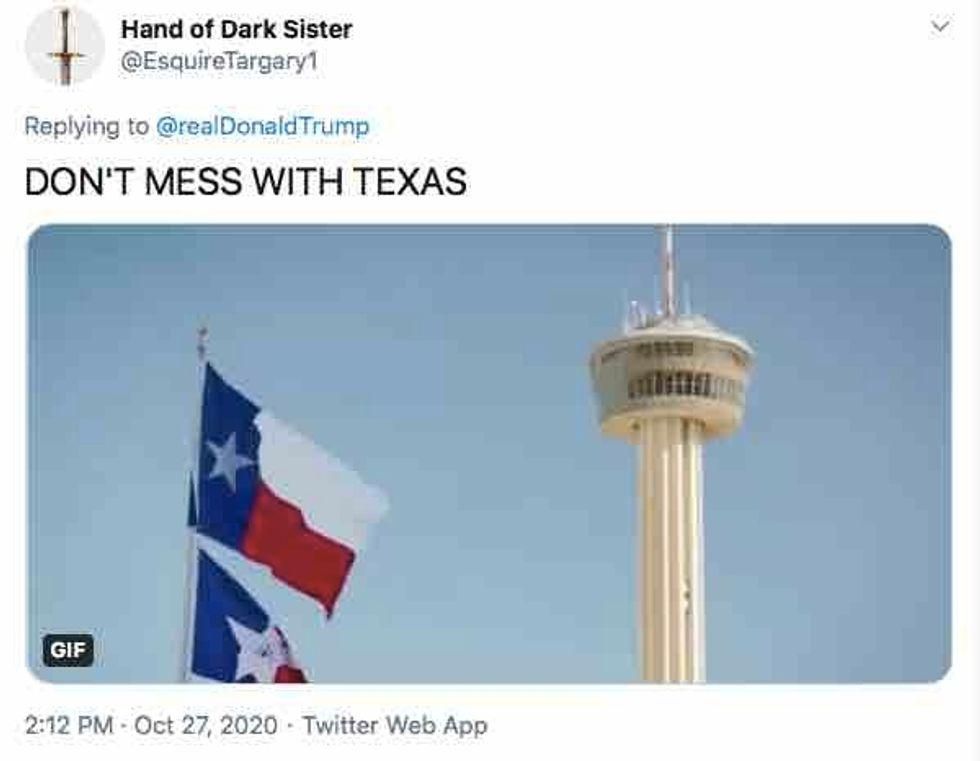Select the DON'T MESS WITH TEXAS tweet text

pos(246,181)
